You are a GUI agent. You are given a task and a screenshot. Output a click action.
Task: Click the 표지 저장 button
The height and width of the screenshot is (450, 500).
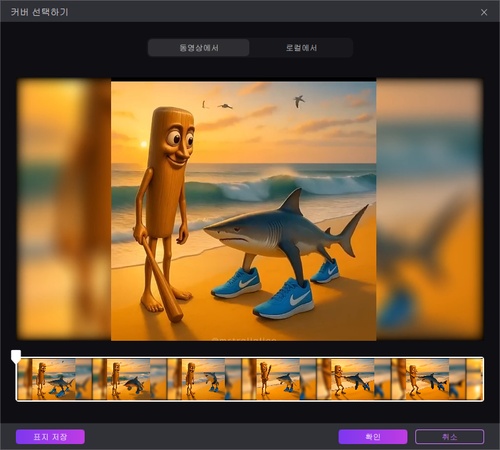50,437
